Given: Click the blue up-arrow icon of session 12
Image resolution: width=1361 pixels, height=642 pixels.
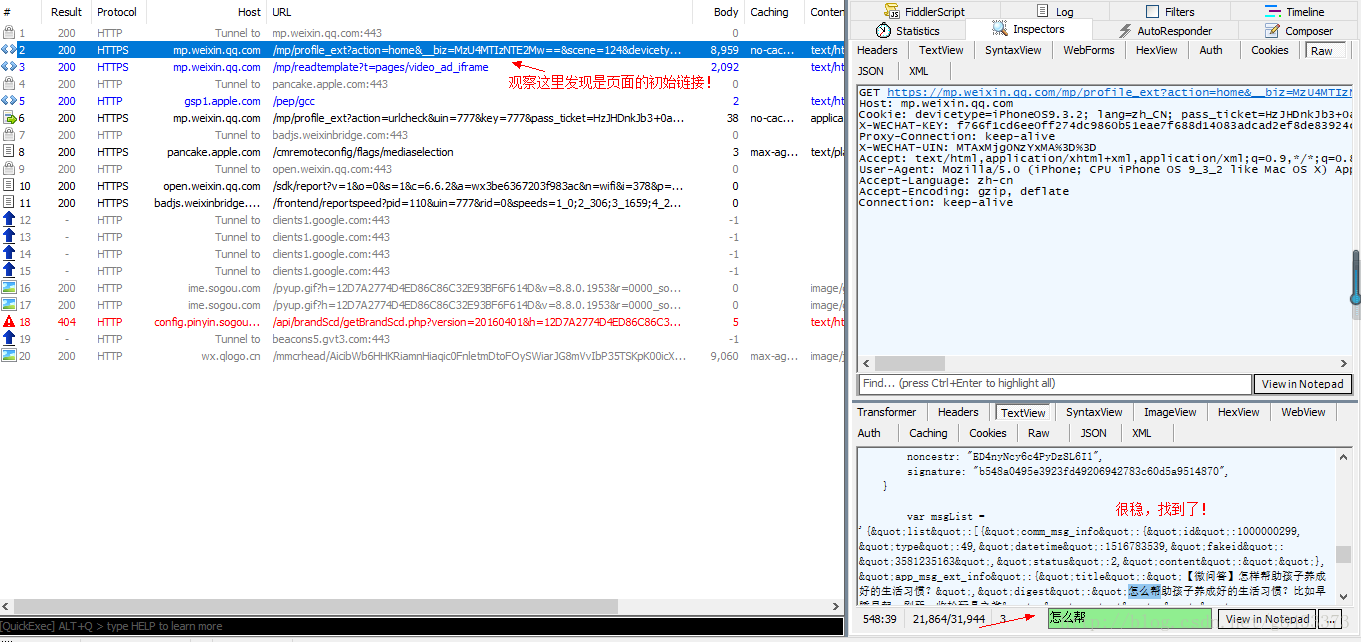Looking at the screenshot, I should (9, 220).
